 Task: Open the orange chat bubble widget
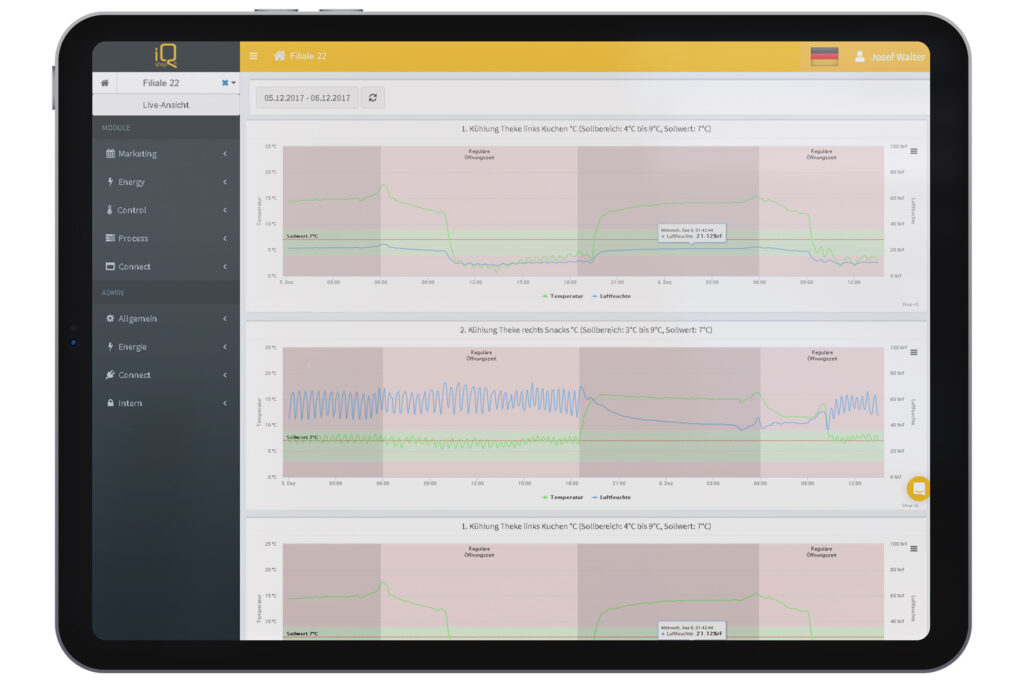tap(918, 488)
